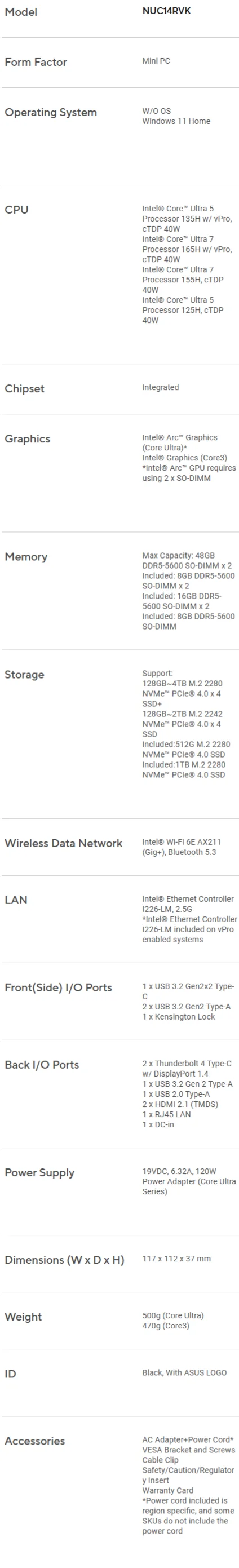
Task: Select the Wireless Data Network heading
Action: pos(63,843)
